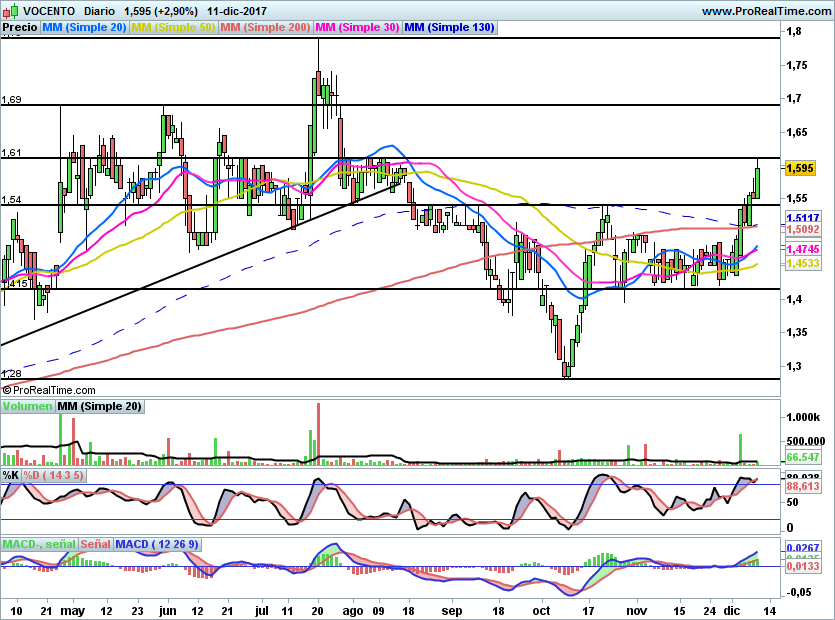Click the 1,4533 moving average value tag
The height and width of the screenshot is (620, 835).
pos(803,263)
